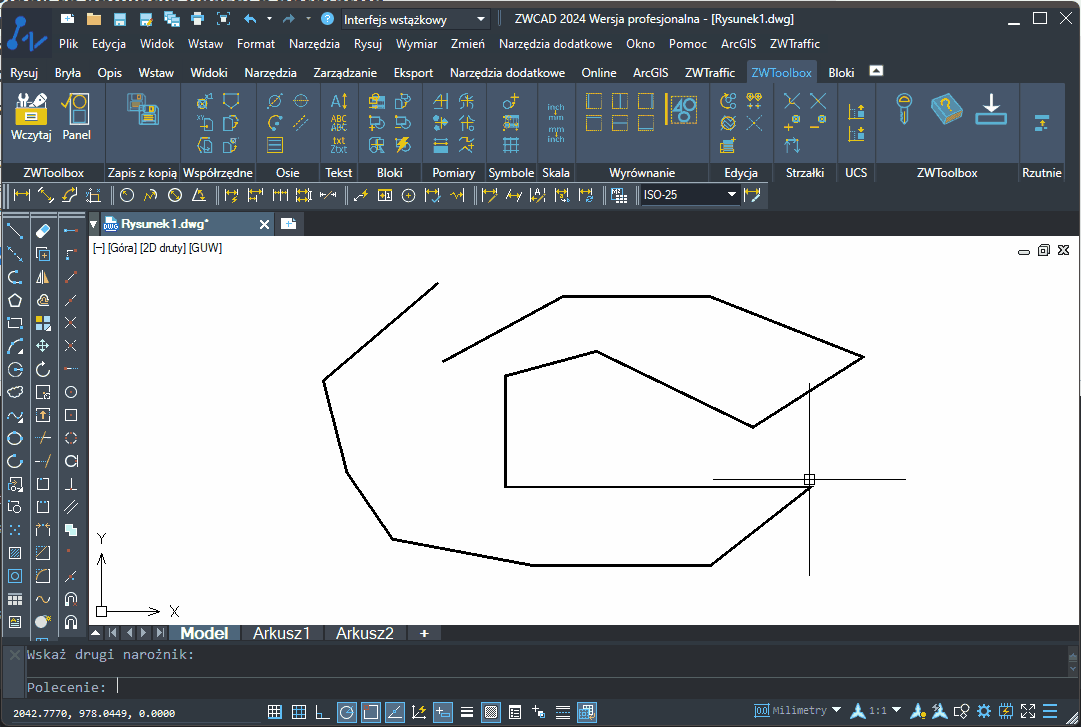Click the Angular dimension icon
1081x727 pixels.
click(x=199, y=196)
